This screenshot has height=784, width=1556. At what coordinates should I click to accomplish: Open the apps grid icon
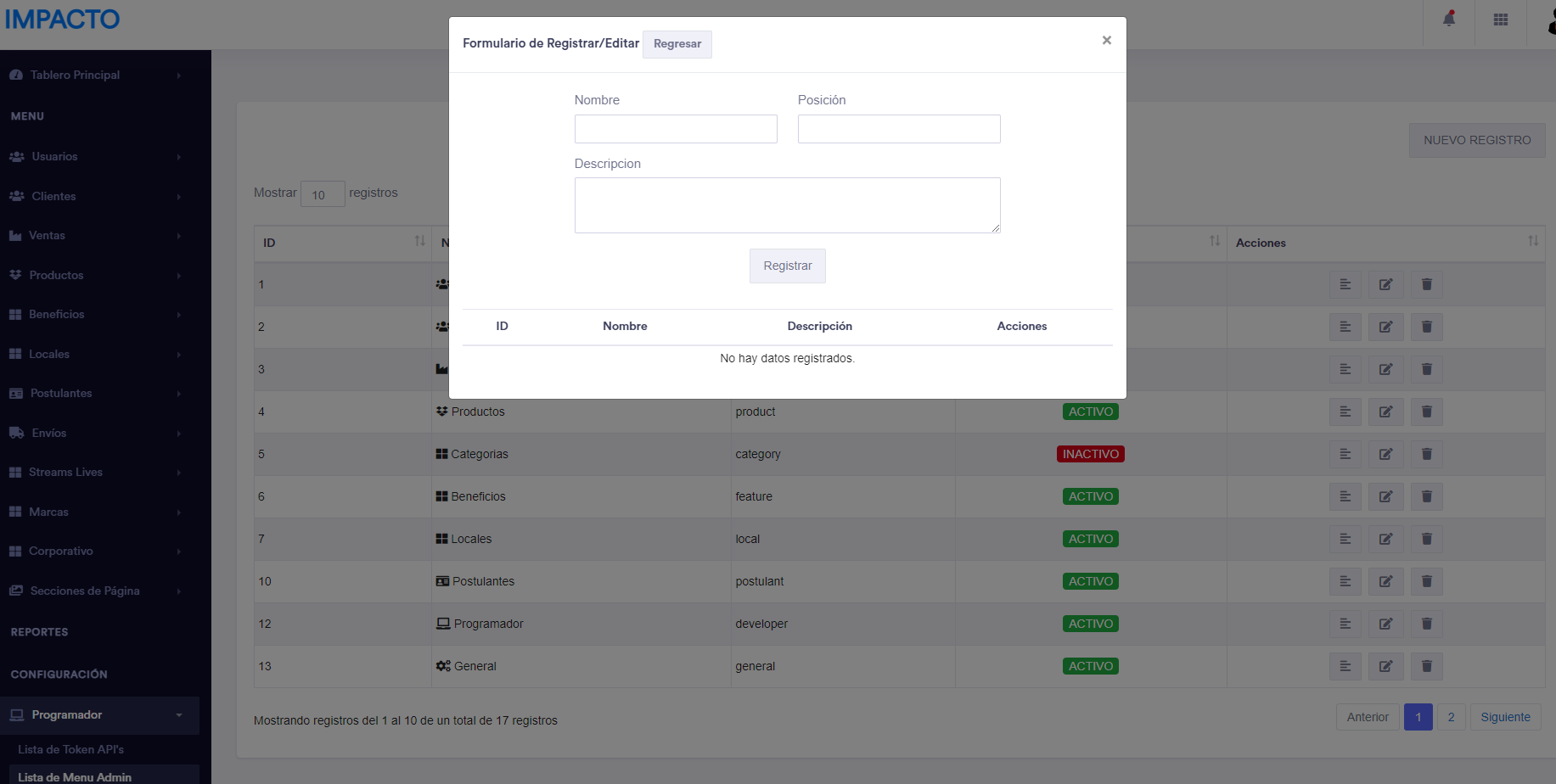(1500, 20)
